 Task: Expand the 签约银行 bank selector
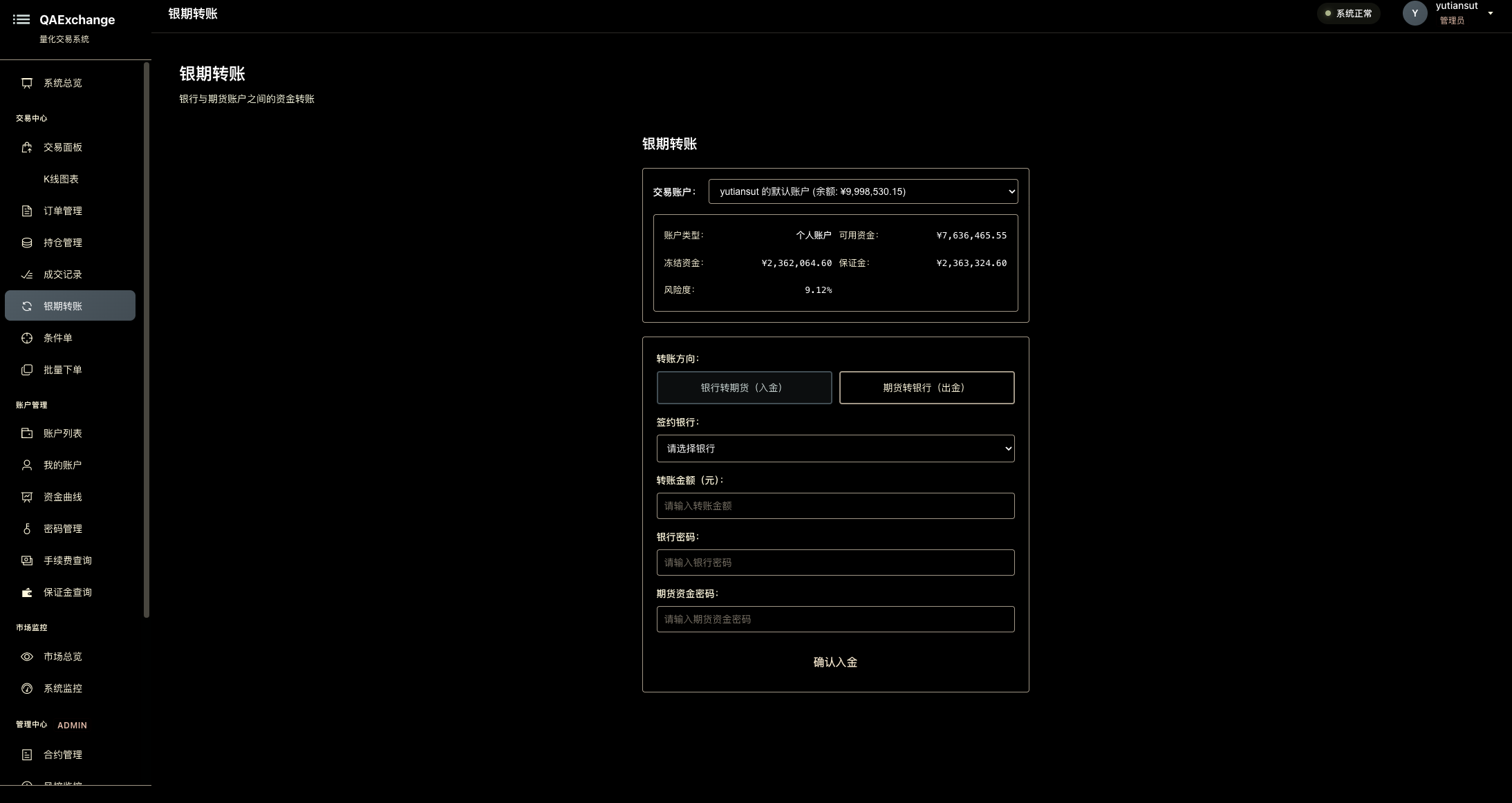coord(835,448)
